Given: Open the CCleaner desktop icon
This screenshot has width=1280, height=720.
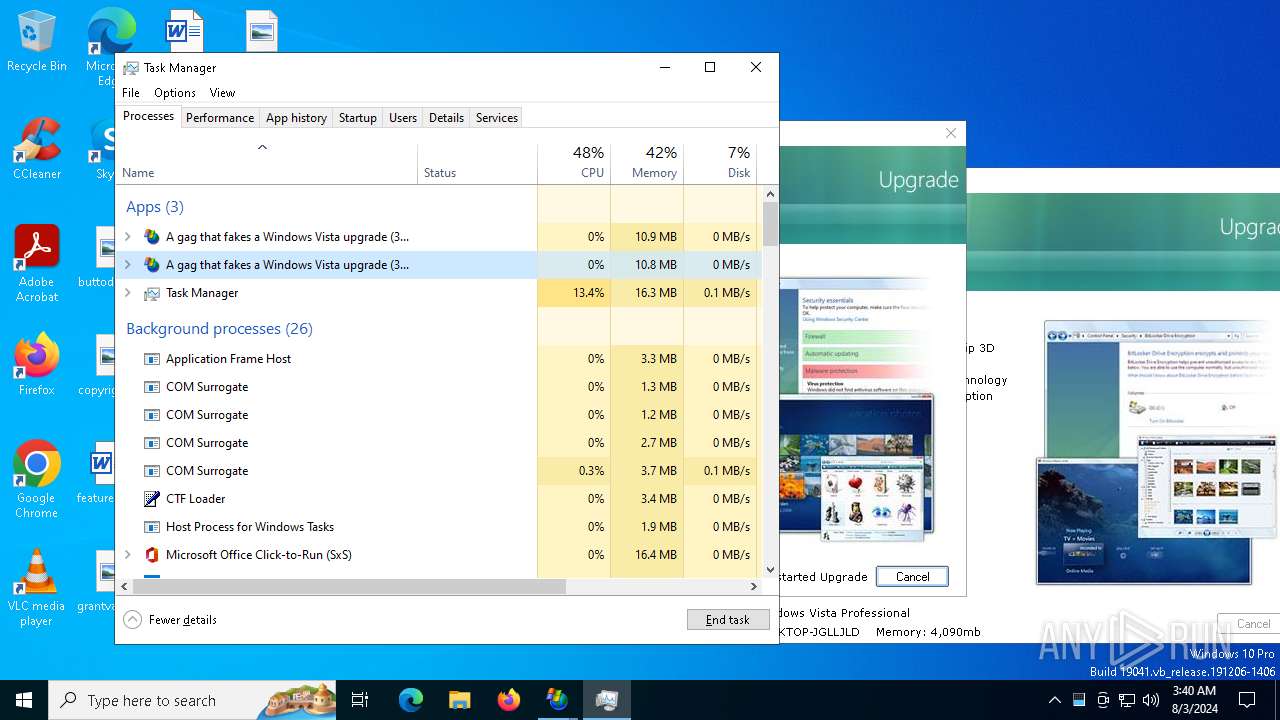Looking at the screenshot, I should pyautogui.click(x=36, y=150).
